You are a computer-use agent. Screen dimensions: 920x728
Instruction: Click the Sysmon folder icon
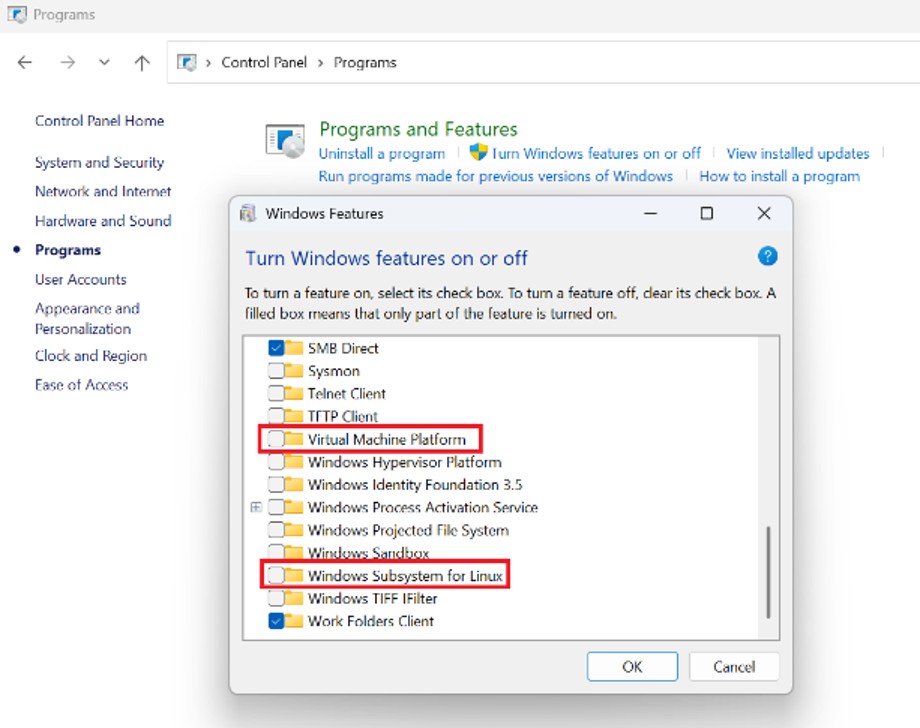pyautogui.click(x=294, y=371)
